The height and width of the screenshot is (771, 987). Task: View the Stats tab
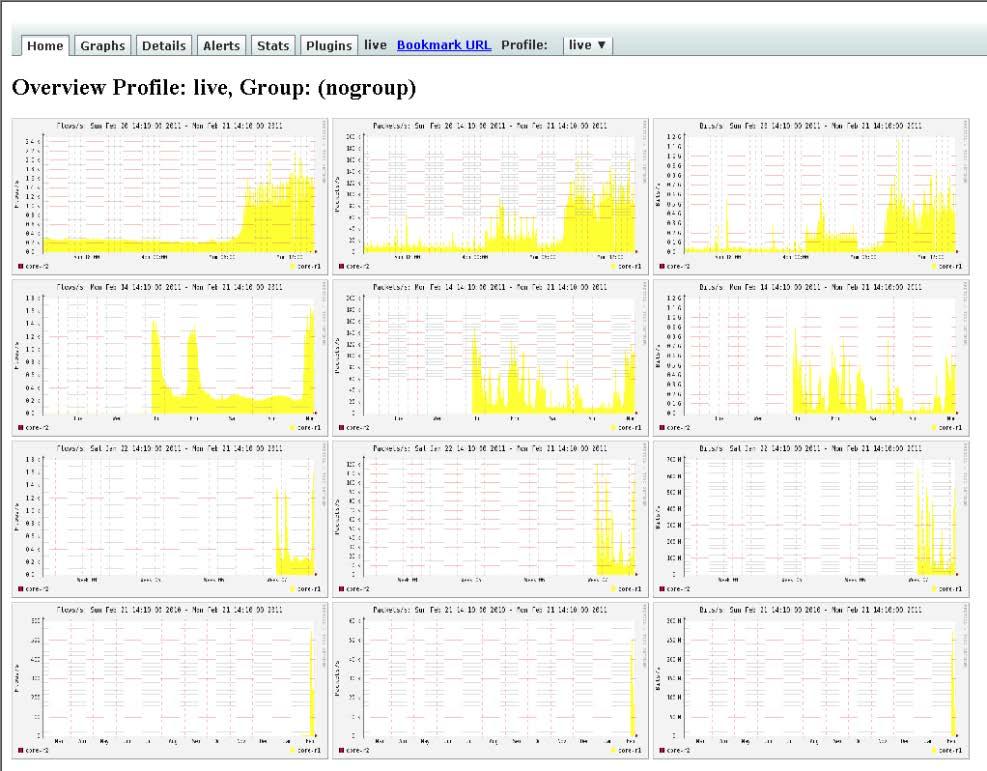[x=273, y=45]
